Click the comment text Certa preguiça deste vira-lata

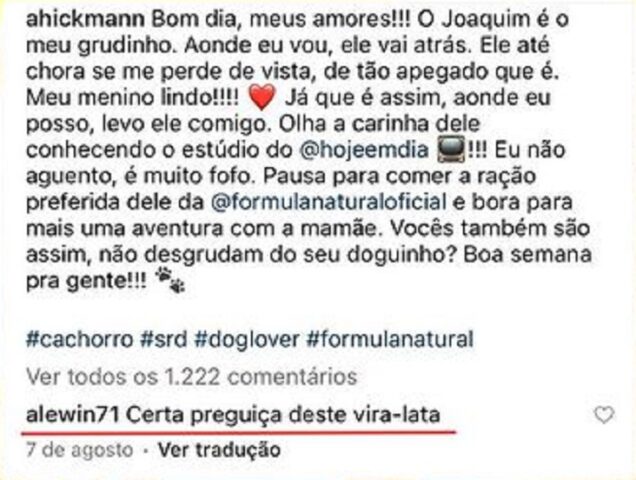[x=283, y=415]
